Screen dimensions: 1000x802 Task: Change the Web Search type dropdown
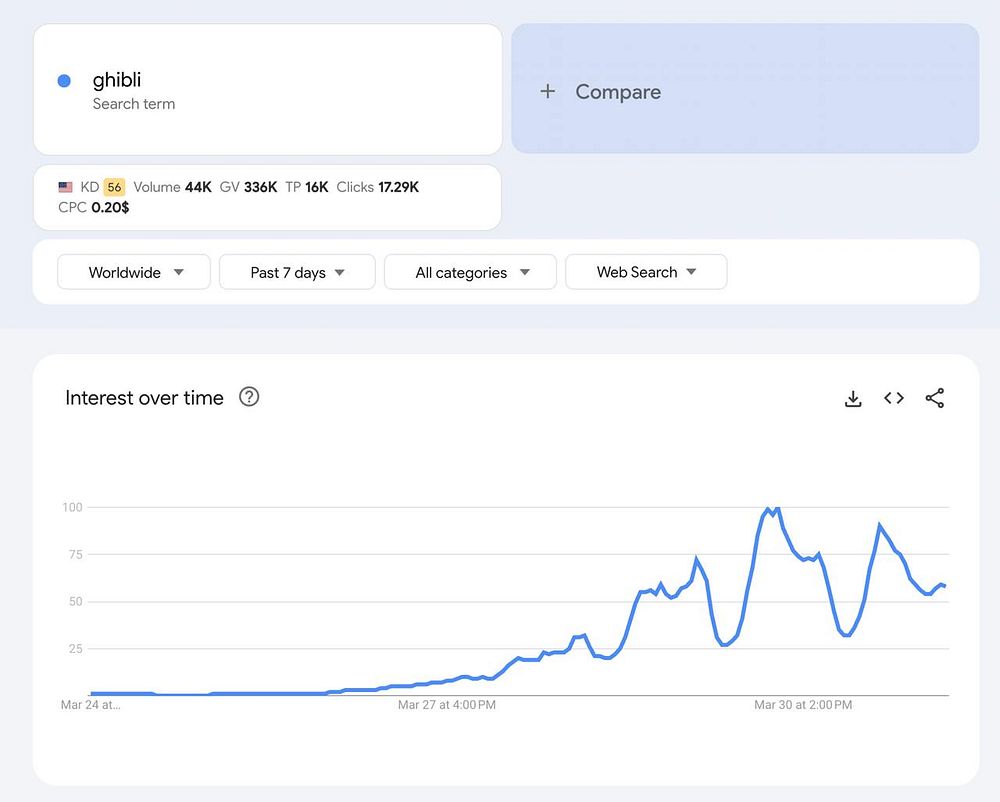pyautogui.click(x=646, y=272)
